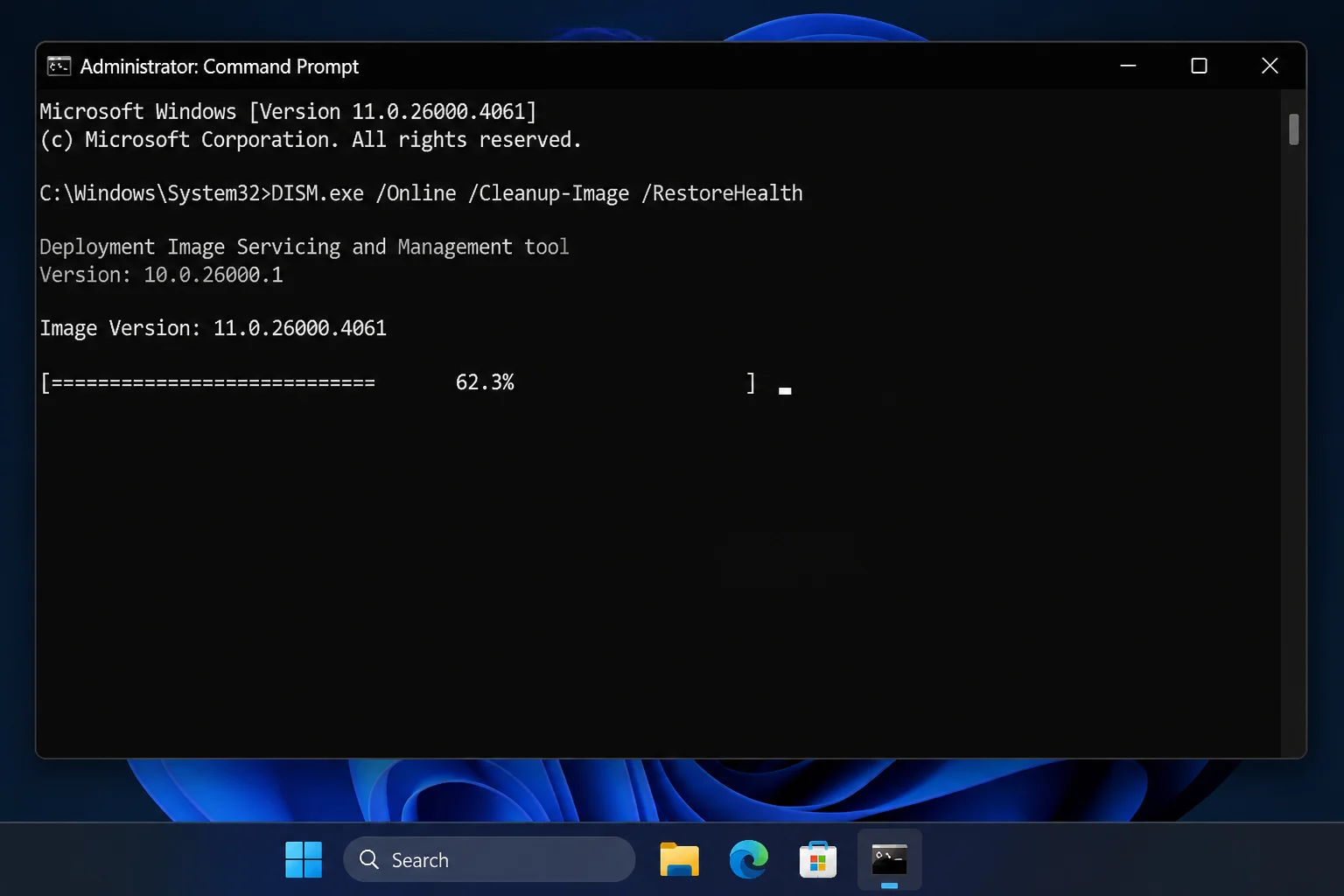Click the 62.3% progress value
The height and width of the screenshot is (896, 1344).
point(485,382)
